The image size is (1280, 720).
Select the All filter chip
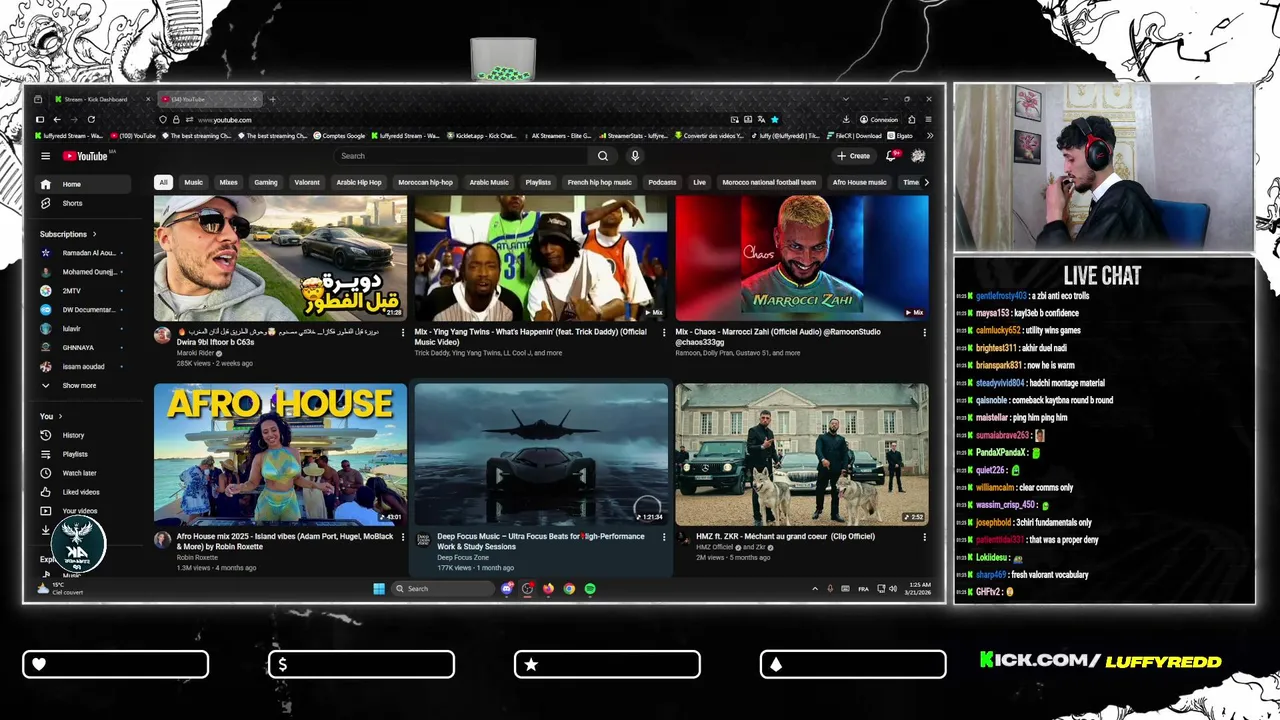tap(163, 182)
